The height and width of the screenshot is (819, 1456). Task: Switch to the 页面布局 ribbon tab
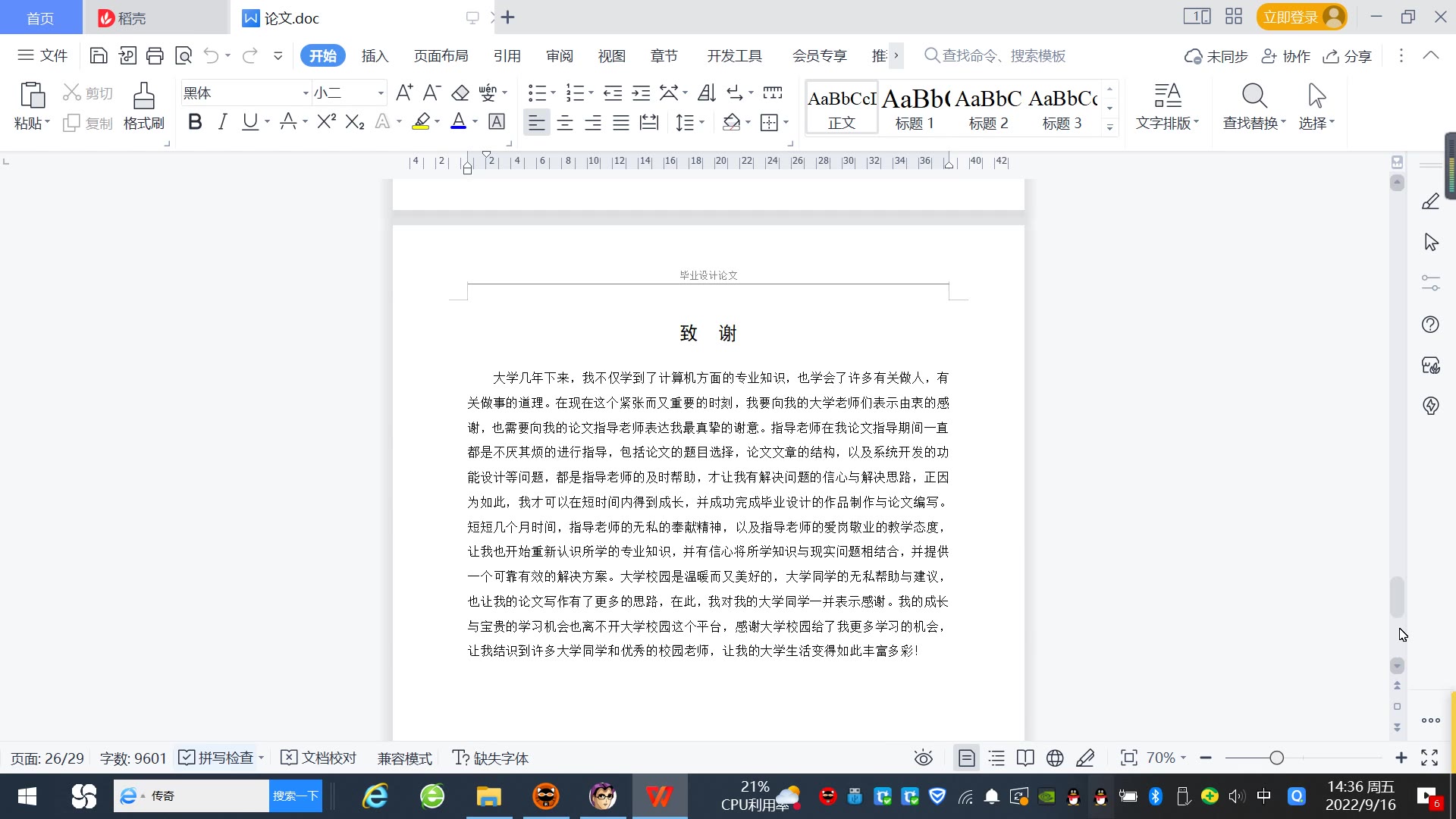[441, 55]
